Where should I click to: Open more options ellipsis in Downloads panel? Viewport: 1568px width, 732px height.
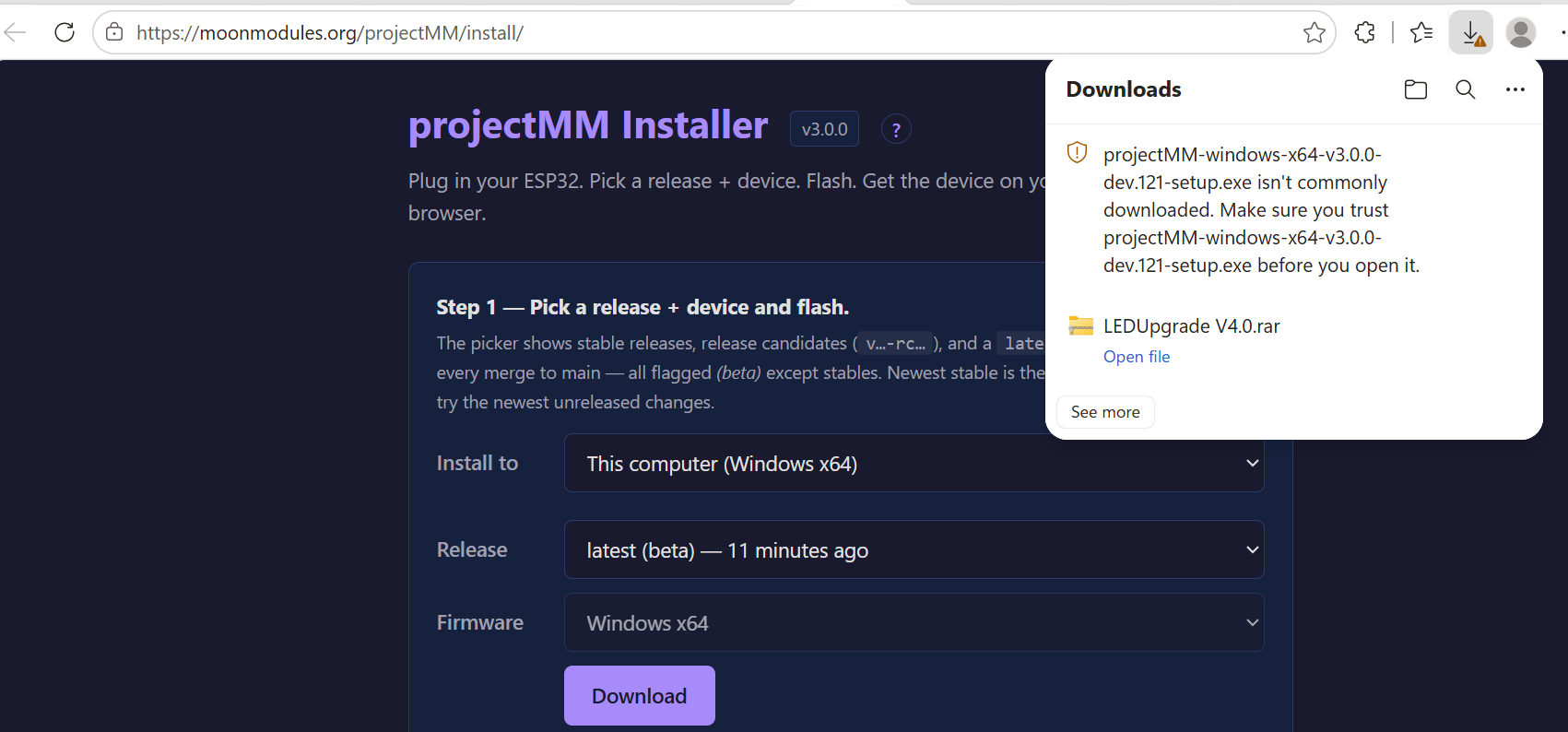click(x=1515, y=89)
